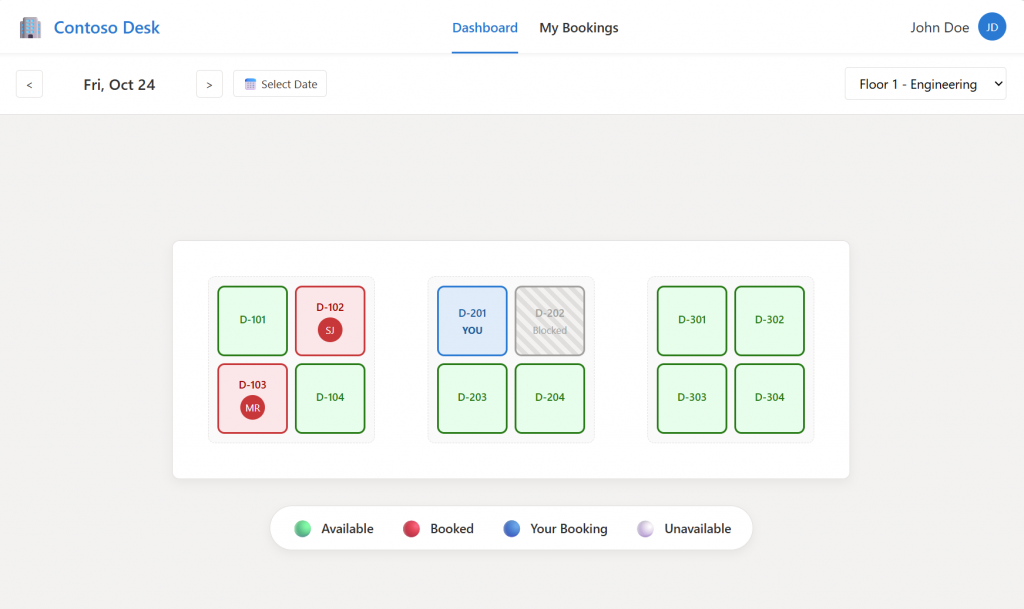
Task: Click the calendar icon in Select Date
Action: 250,84
